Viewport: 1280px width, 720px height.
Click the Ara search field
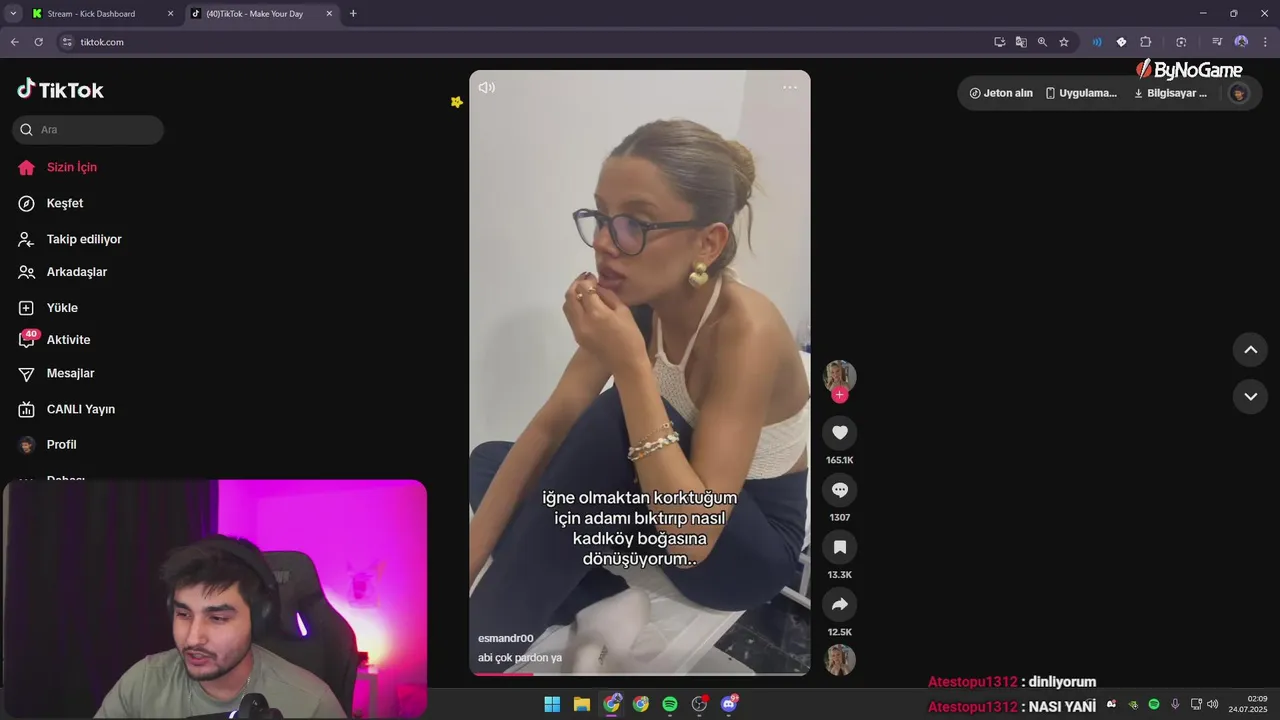[x=88, y=130]
